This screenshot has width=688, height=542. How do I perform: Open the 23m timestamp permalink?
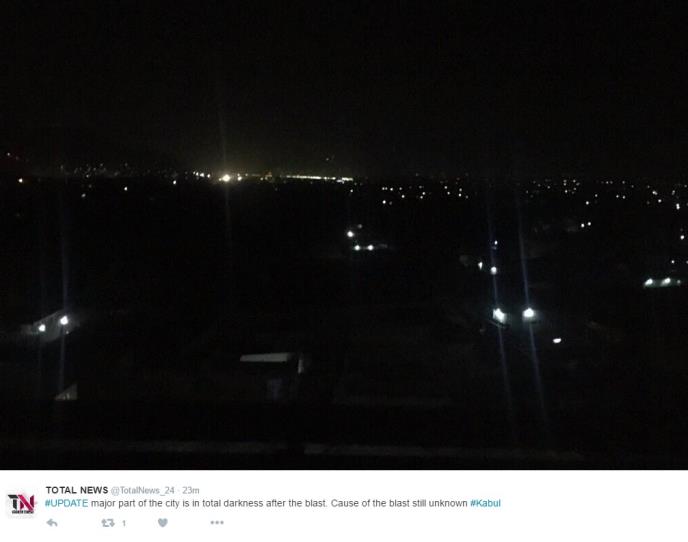191,490
